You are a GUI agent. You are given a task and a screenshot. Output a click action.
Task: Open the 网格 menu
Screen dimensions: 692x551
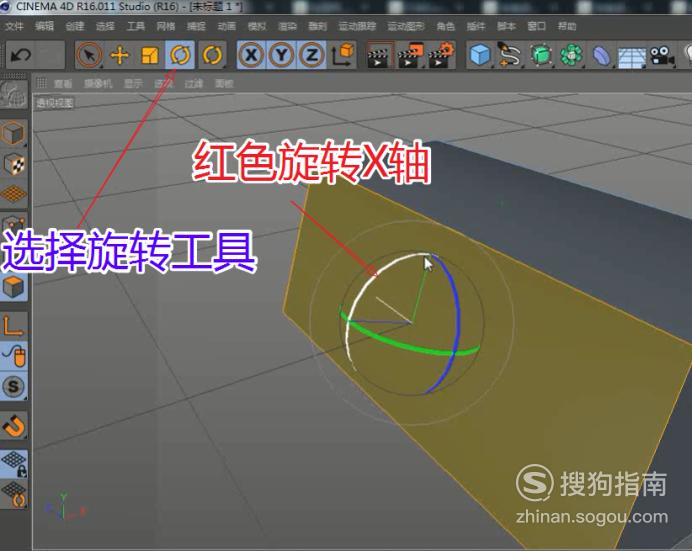tap(166, 26)
